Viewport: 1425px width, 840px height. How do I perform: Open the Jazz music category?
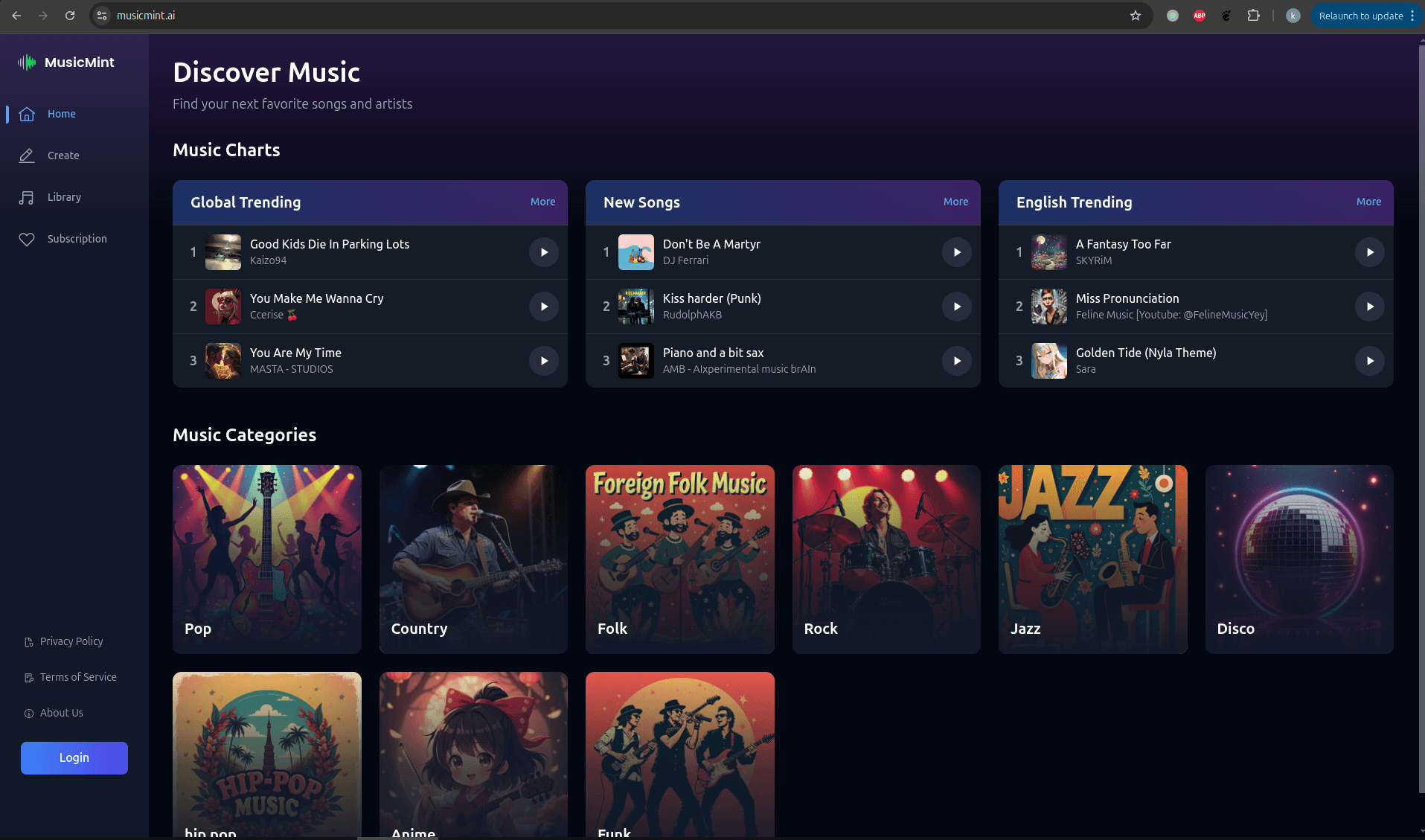pos(1092,560)
